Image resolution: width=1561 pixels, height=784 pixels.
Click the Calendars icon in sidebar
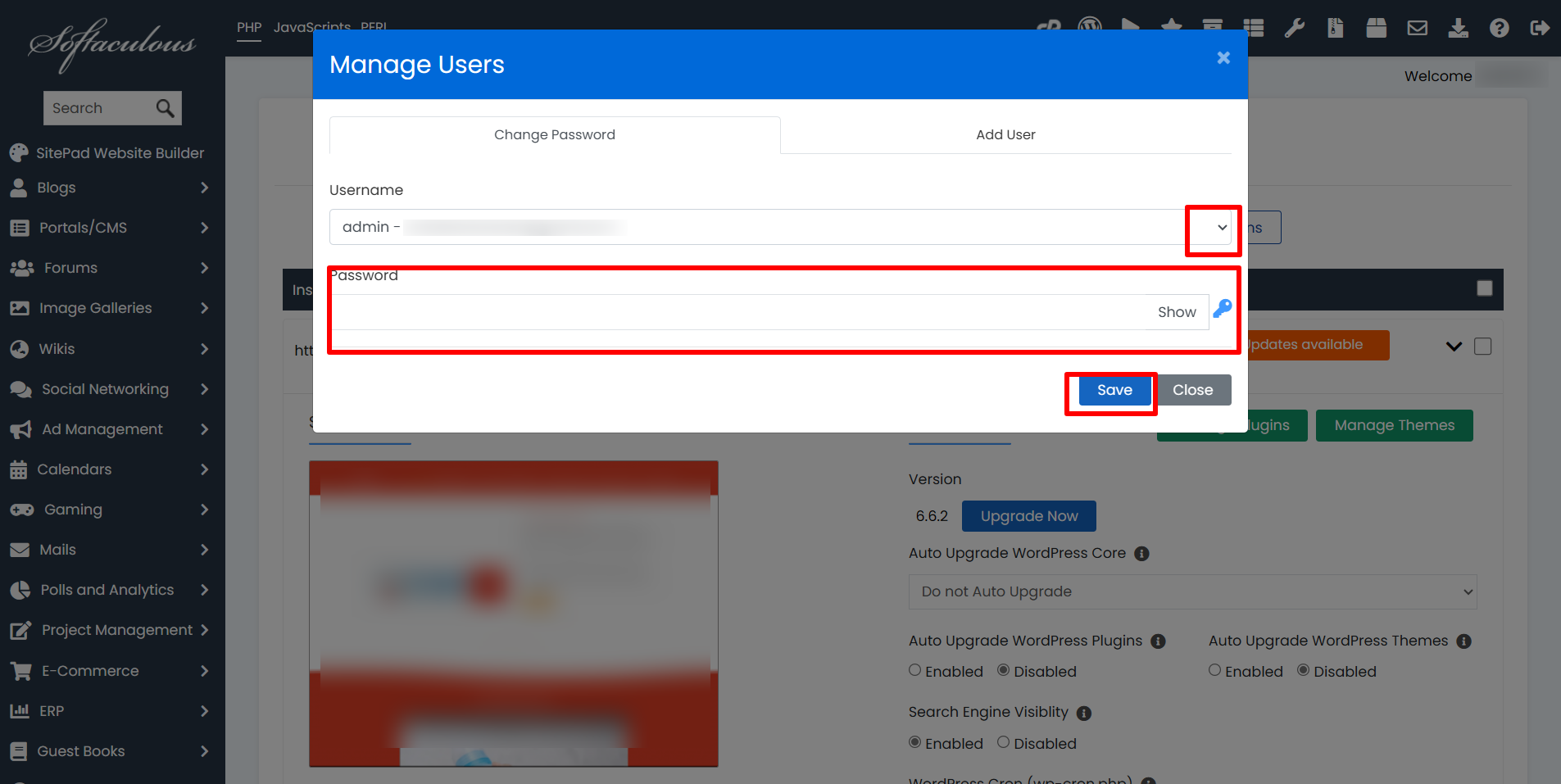(x=19, y=469)
